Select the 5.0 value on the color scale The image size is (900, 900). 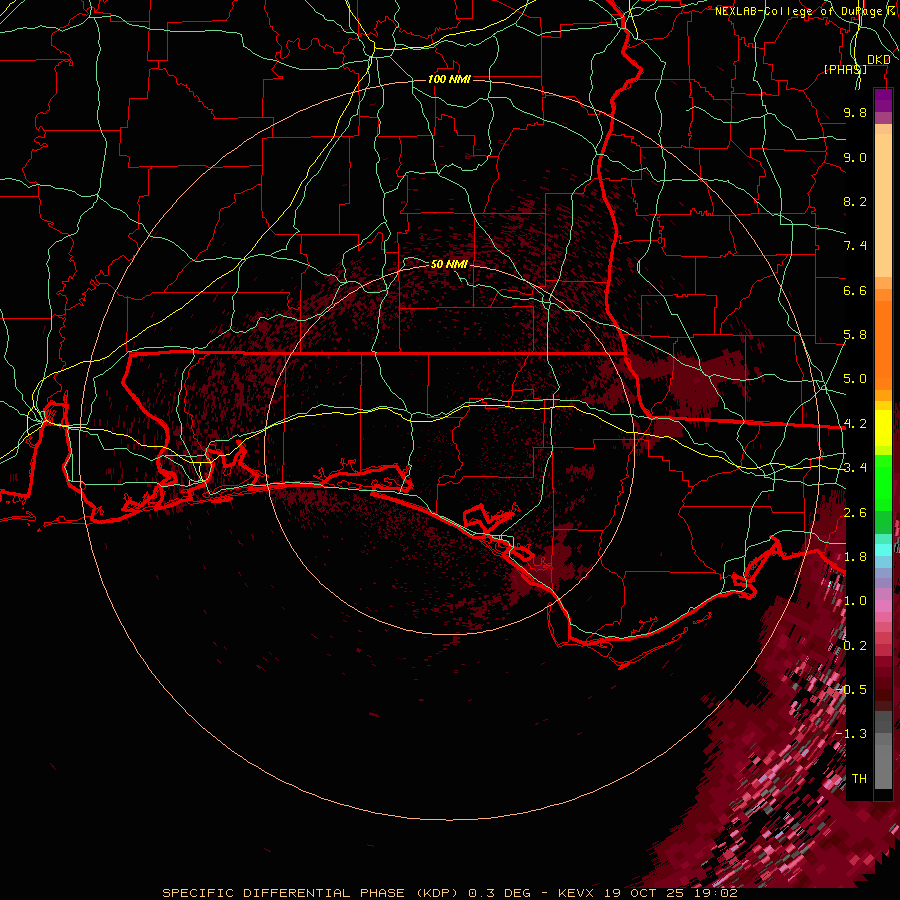click(855, 379)
